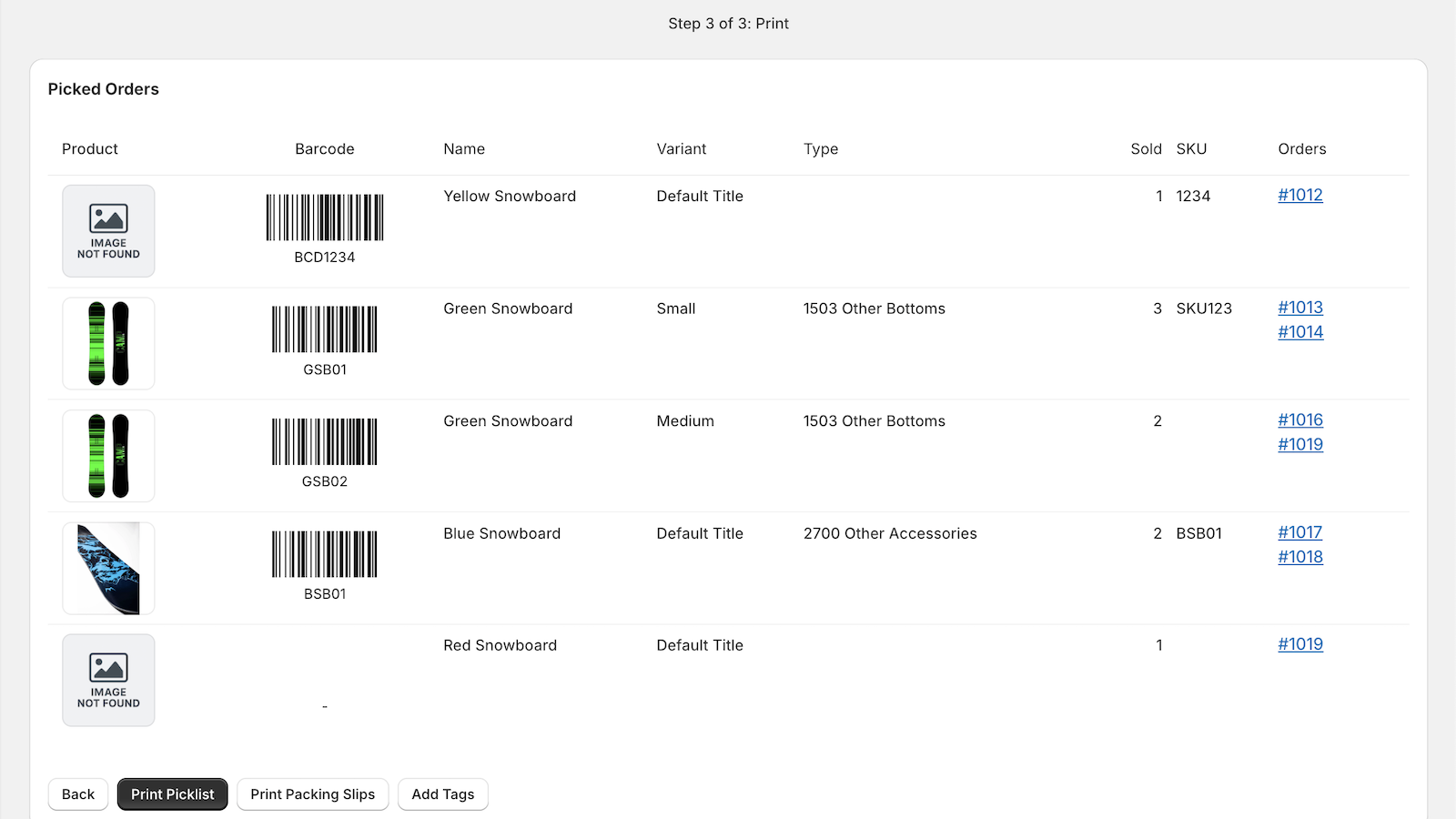This screenshot has width=1456, height=819.
Task: Click the Back button
Action: (77, 794)
